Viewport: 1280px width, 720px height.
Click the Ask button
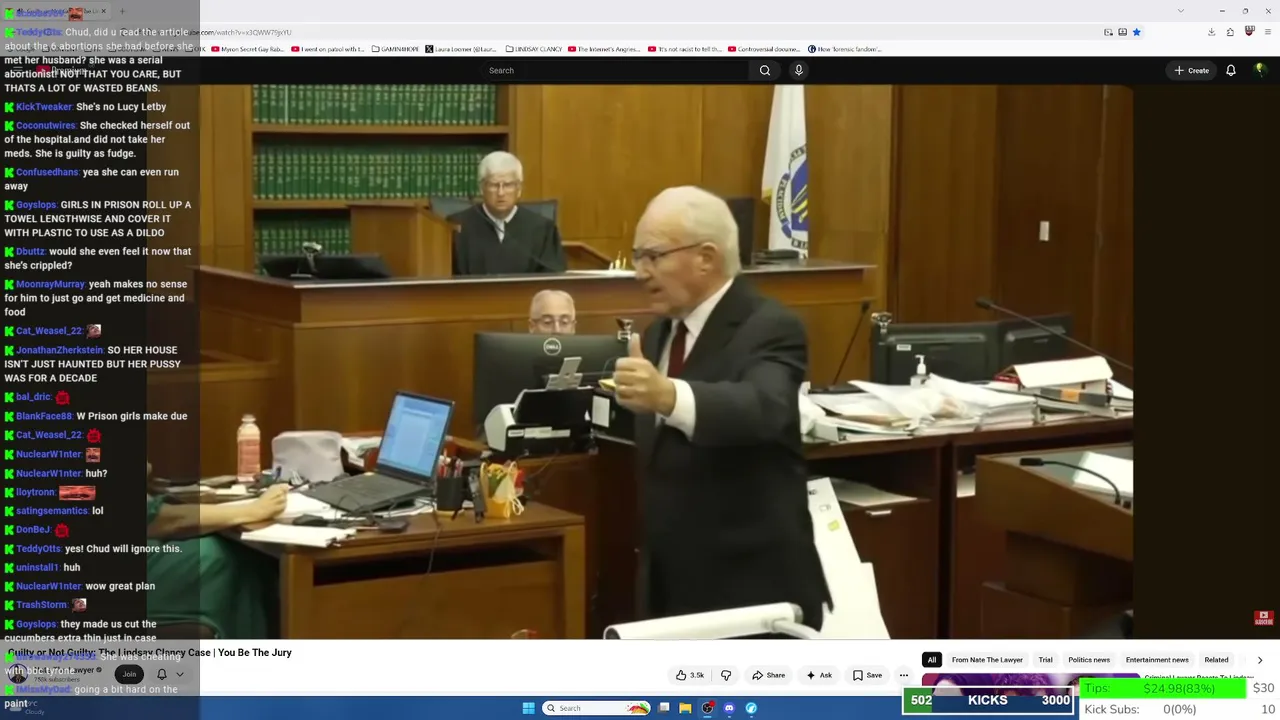(x=819, y=675)
